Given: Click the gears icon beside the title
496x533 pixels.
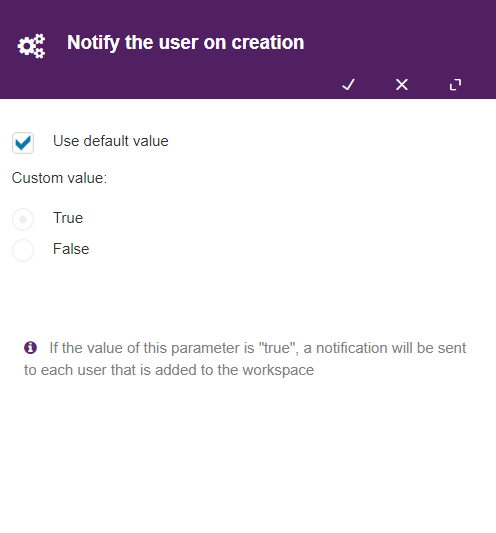Looking at the screenshot, I should point(31,46).
